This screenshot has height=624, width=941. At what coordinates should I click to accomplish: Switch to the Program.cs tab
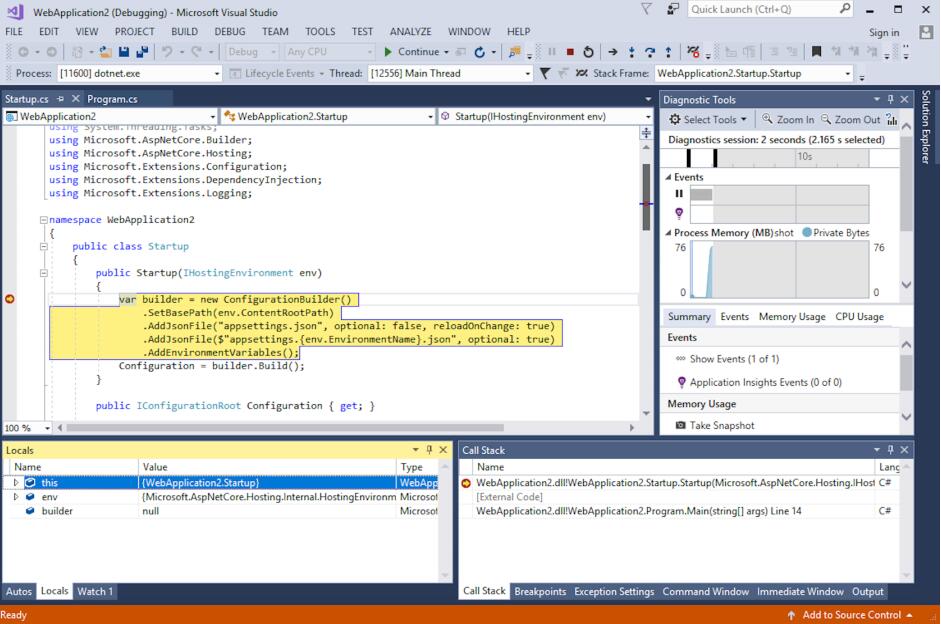[112, 99]
